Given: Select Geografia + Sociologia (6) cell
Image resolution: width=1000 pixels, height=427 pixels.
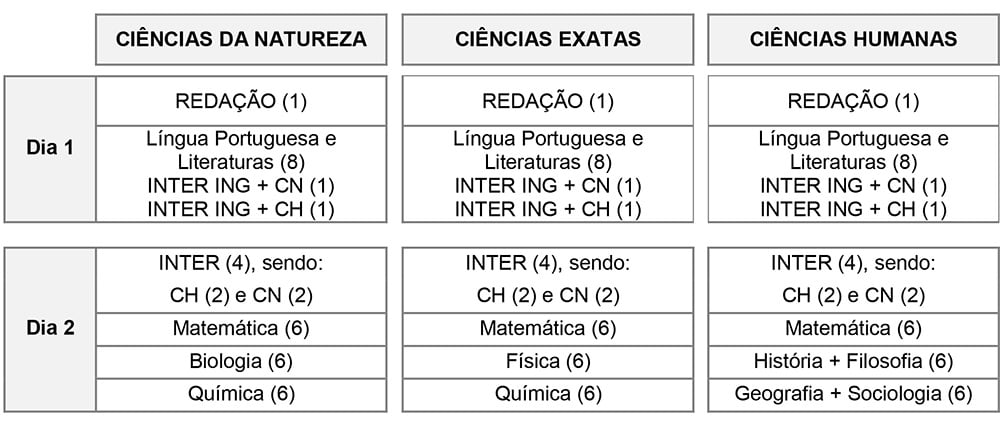Looking at the screenshot, I should [x=853, y=394].
